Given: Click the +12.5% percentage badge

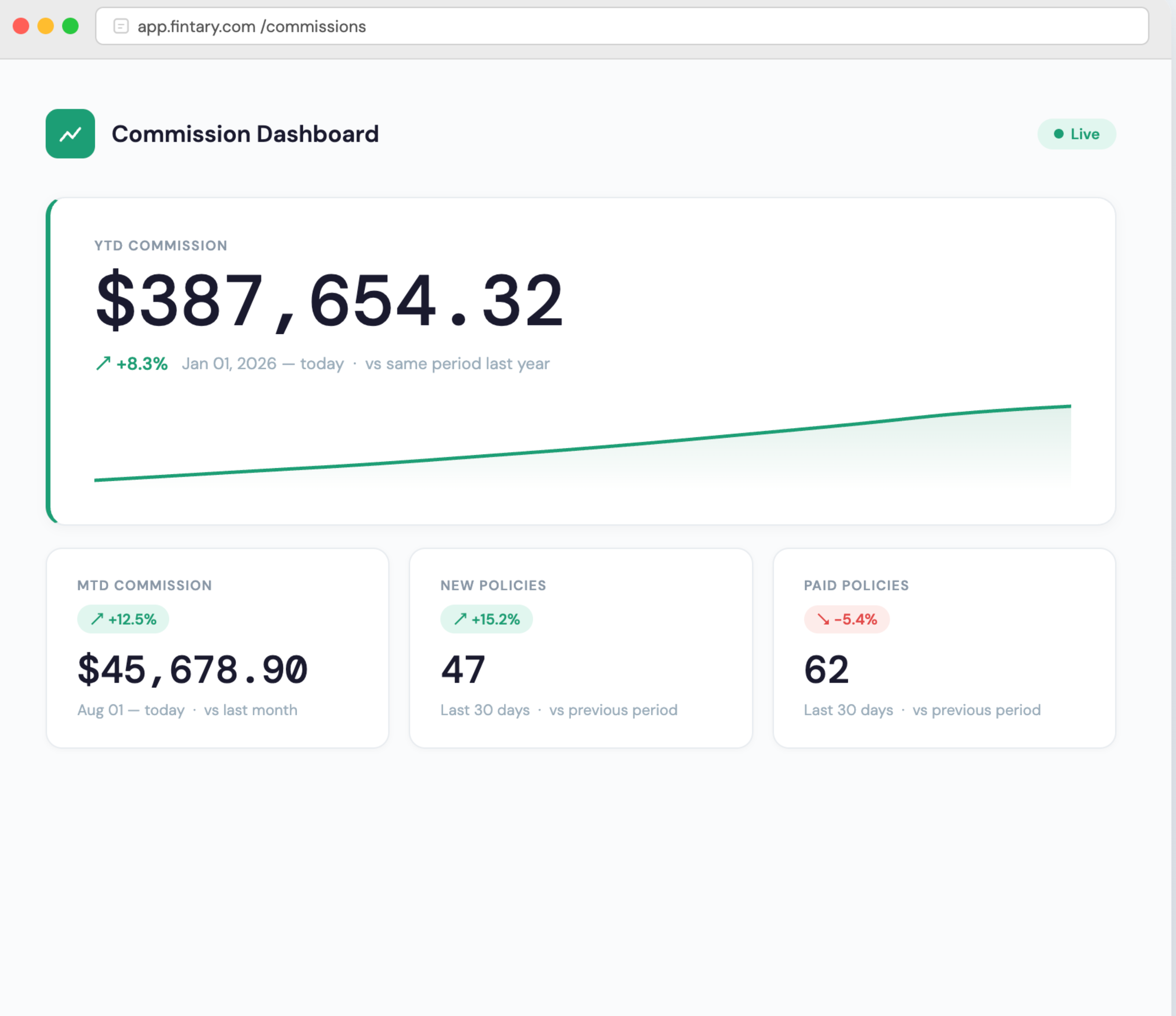Looking at the screenshot, I should click(123, 619).
